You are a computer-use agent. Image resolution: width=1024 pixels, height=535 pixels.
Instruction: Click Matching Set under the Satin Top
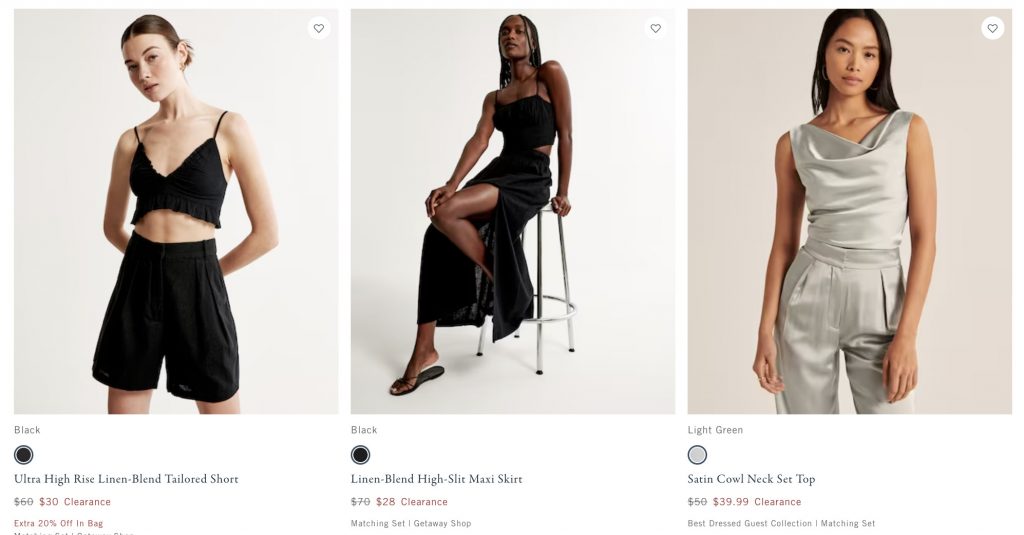[848, 523]
